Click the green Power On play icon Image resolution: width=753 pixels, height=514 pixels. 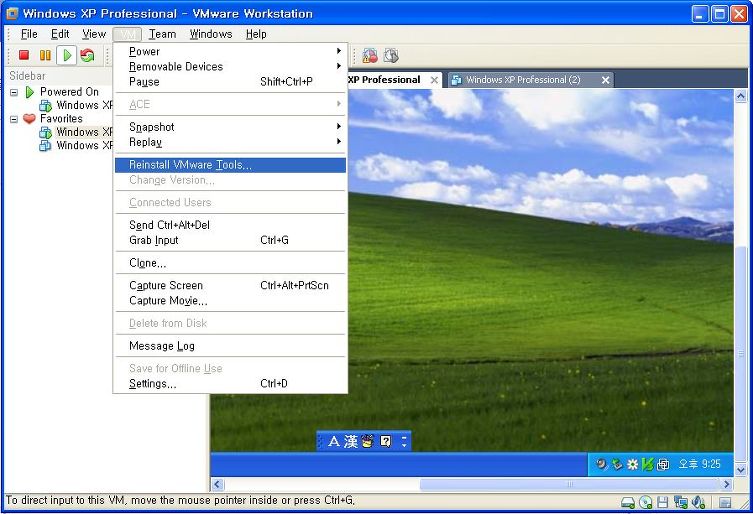[x=67, y=55]
